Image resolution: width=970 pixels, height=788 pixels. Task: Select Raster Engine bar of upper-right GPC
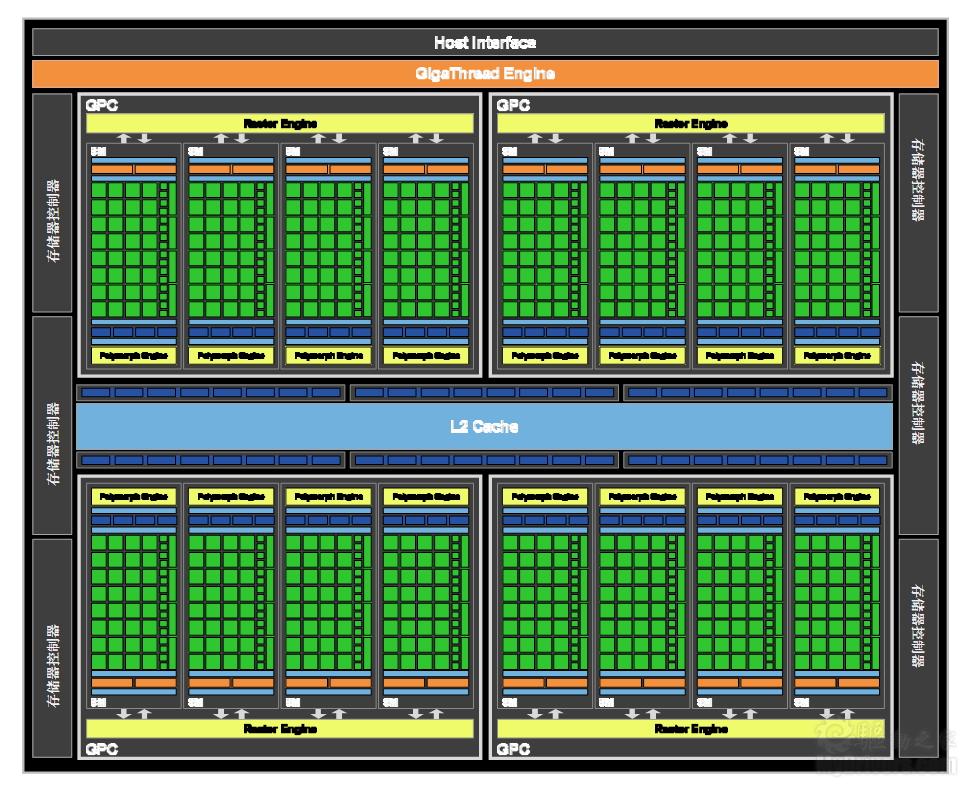point(691,123)
